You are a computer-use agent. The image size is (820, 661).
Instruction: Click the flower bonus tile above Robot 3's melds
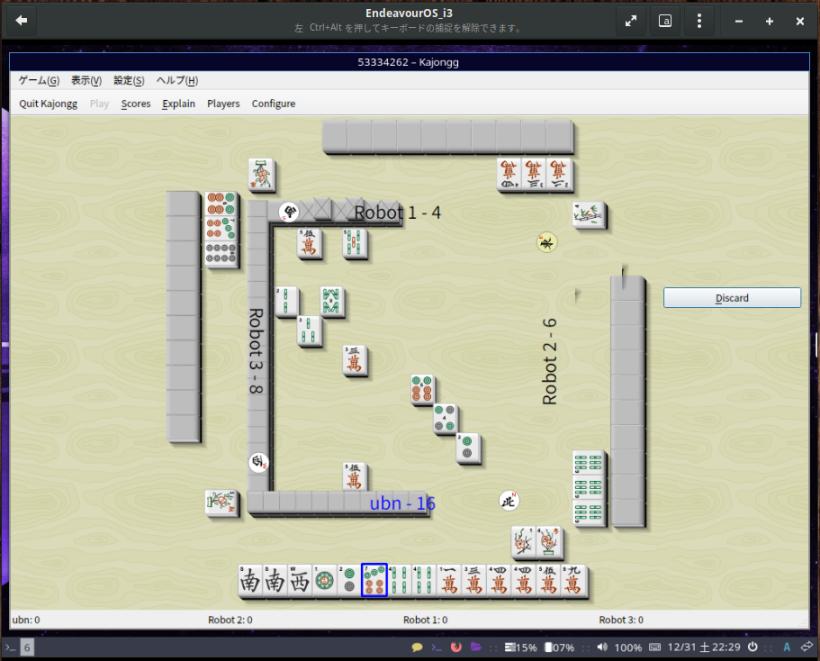[x=261, y=174]
